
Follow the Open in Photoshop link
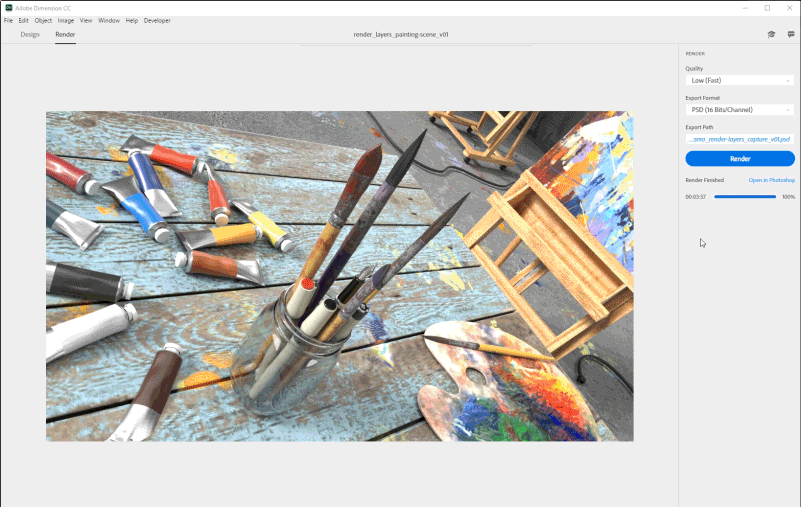771,180
